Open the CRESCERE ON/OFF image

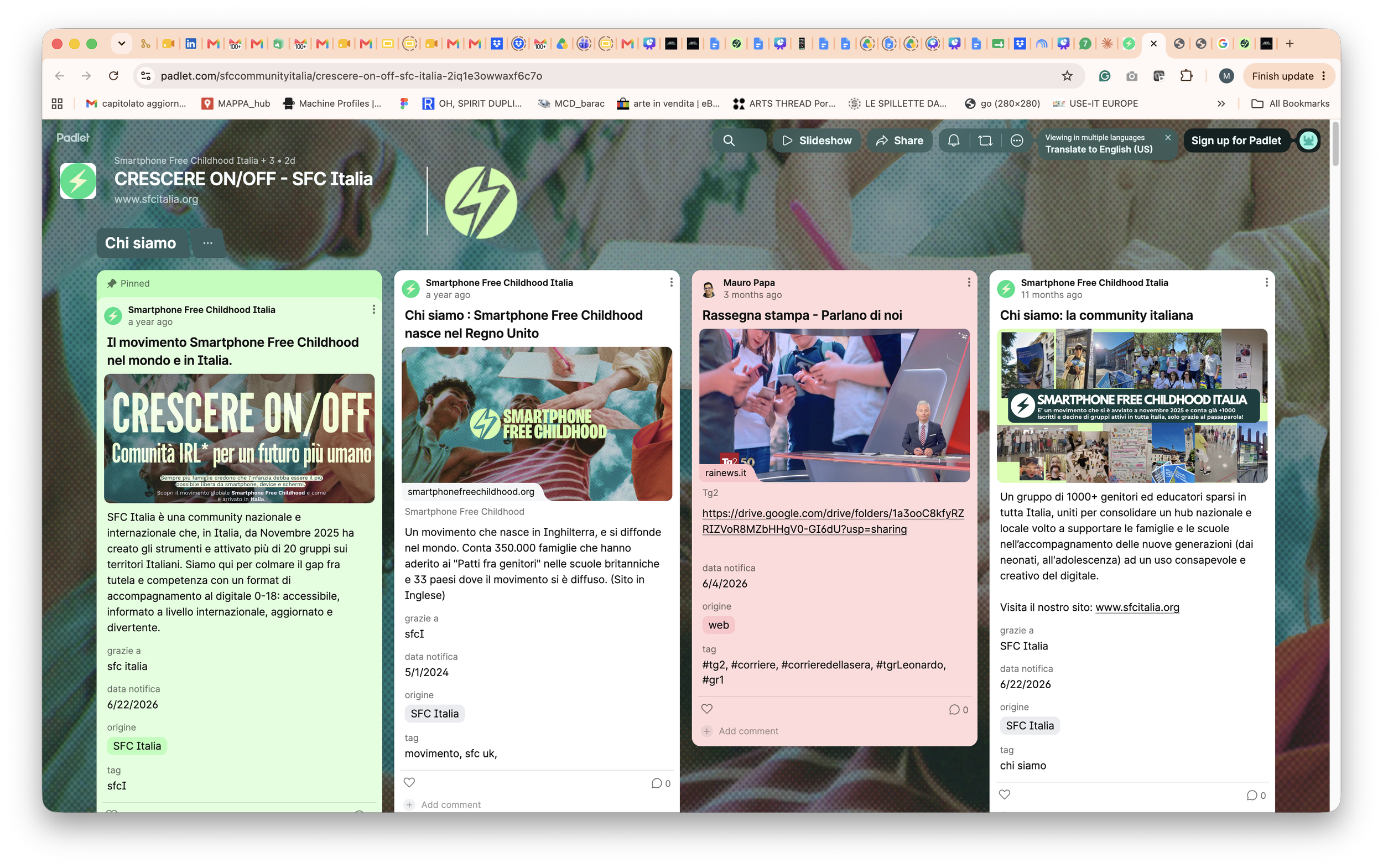pyautogui.click(x=239, y=439)
